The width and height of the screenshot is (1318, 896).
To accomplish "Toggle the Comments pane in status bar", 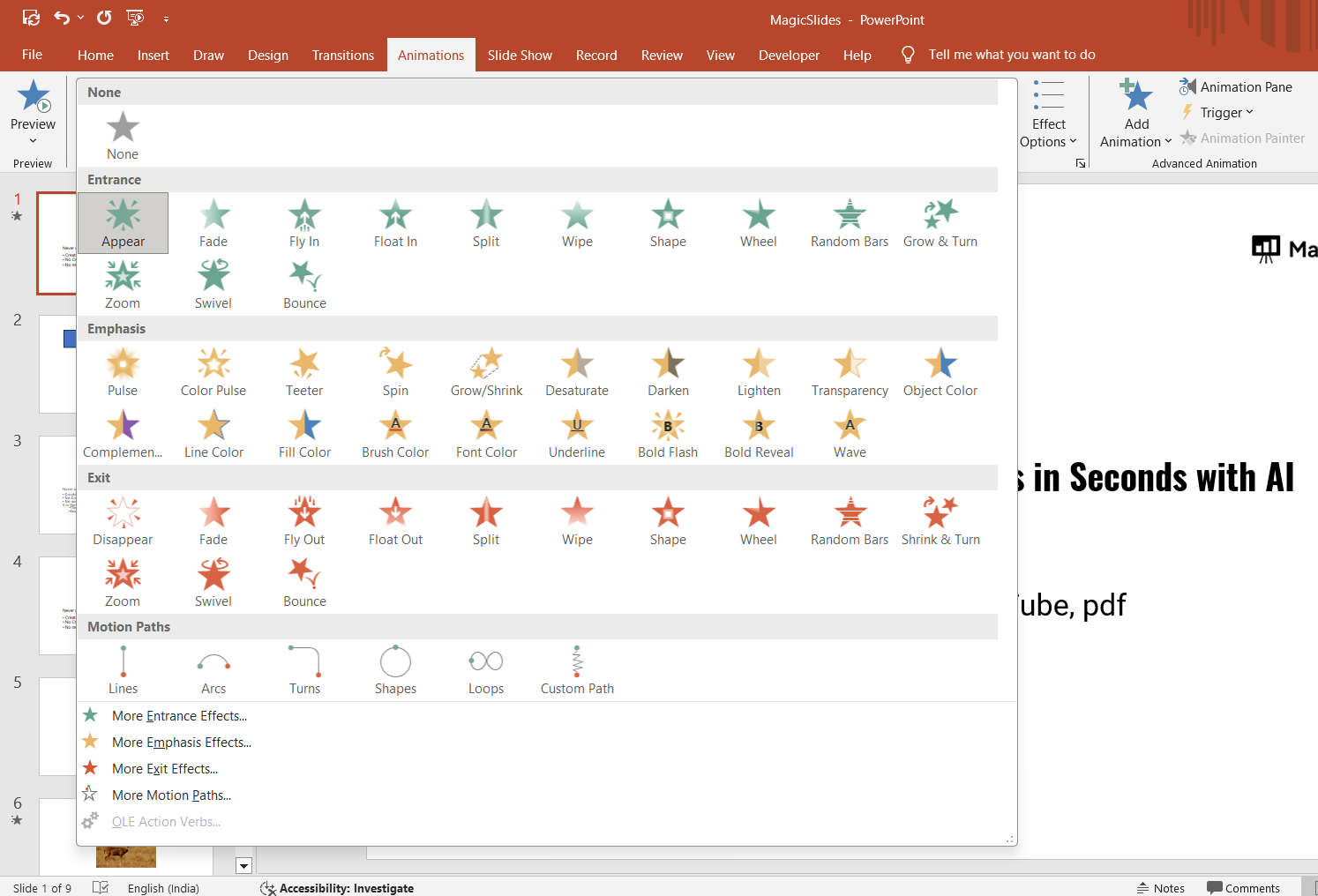I will click(x=1243, y=888).
